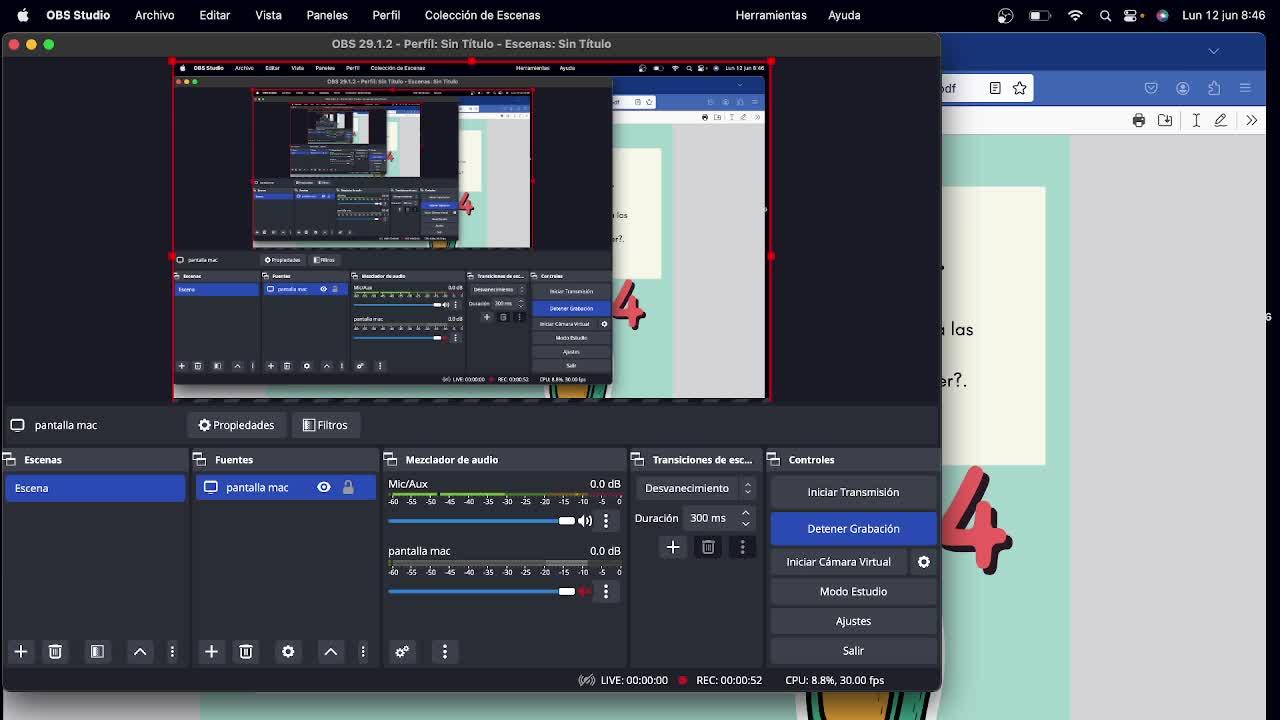Viewport: 1280px width, 720px height.
Task: Click Detener Grabación button
Action: pyautogui.click(x=853, y=528)
